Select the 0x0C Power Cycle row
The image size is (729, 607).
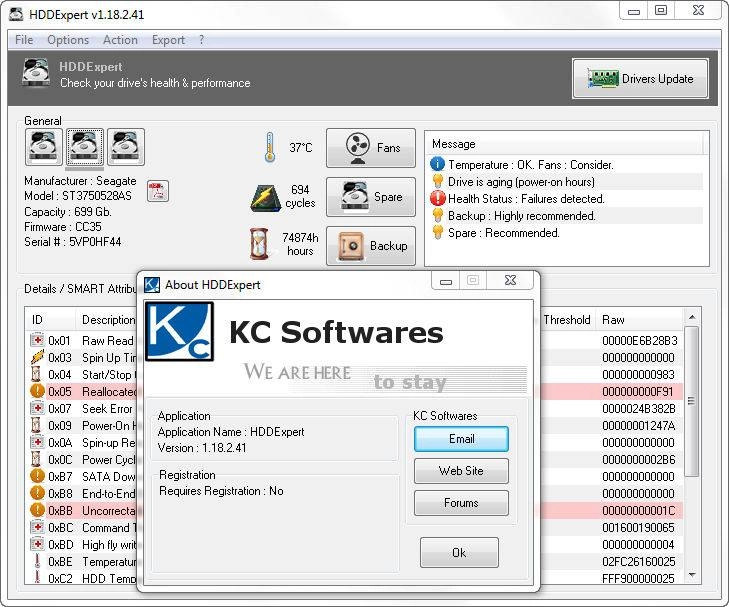coord(83,459)
